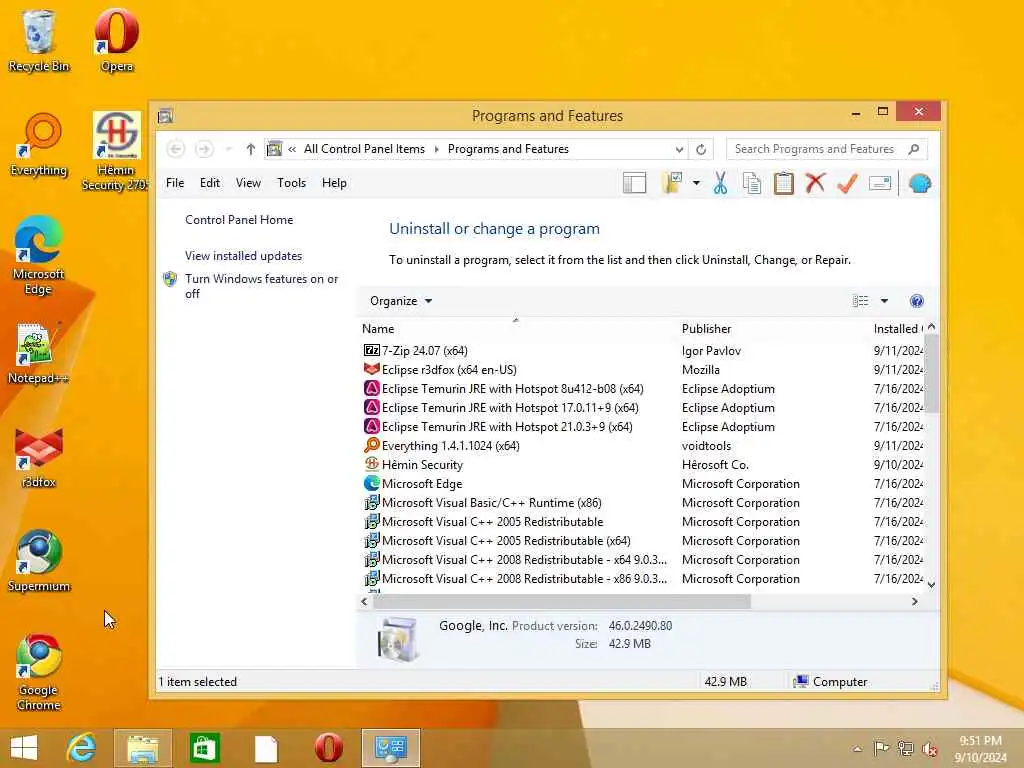
Task: Select Eclipse Temurin JRE 17.0.11+9 entry
Action: tap(509, 408)
